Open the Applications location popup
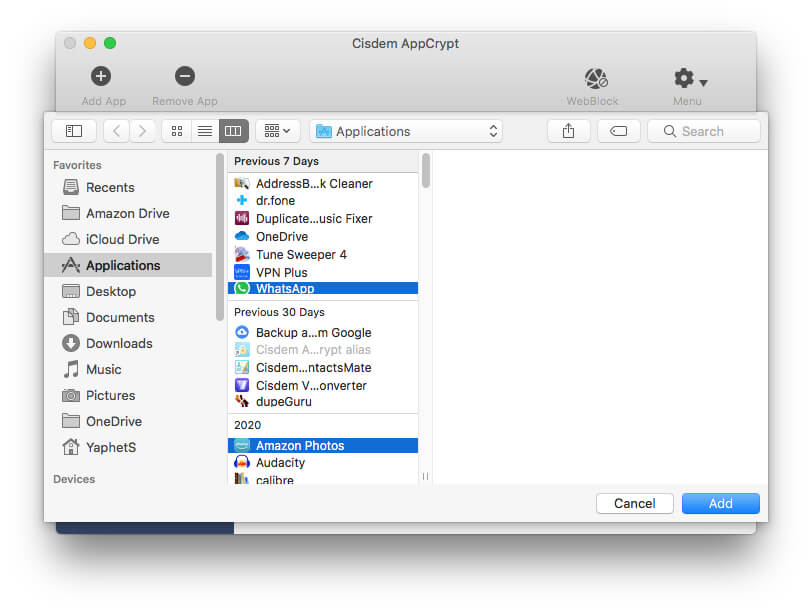The width and height of the screenshot is (812, 614). tap(406, 131)
